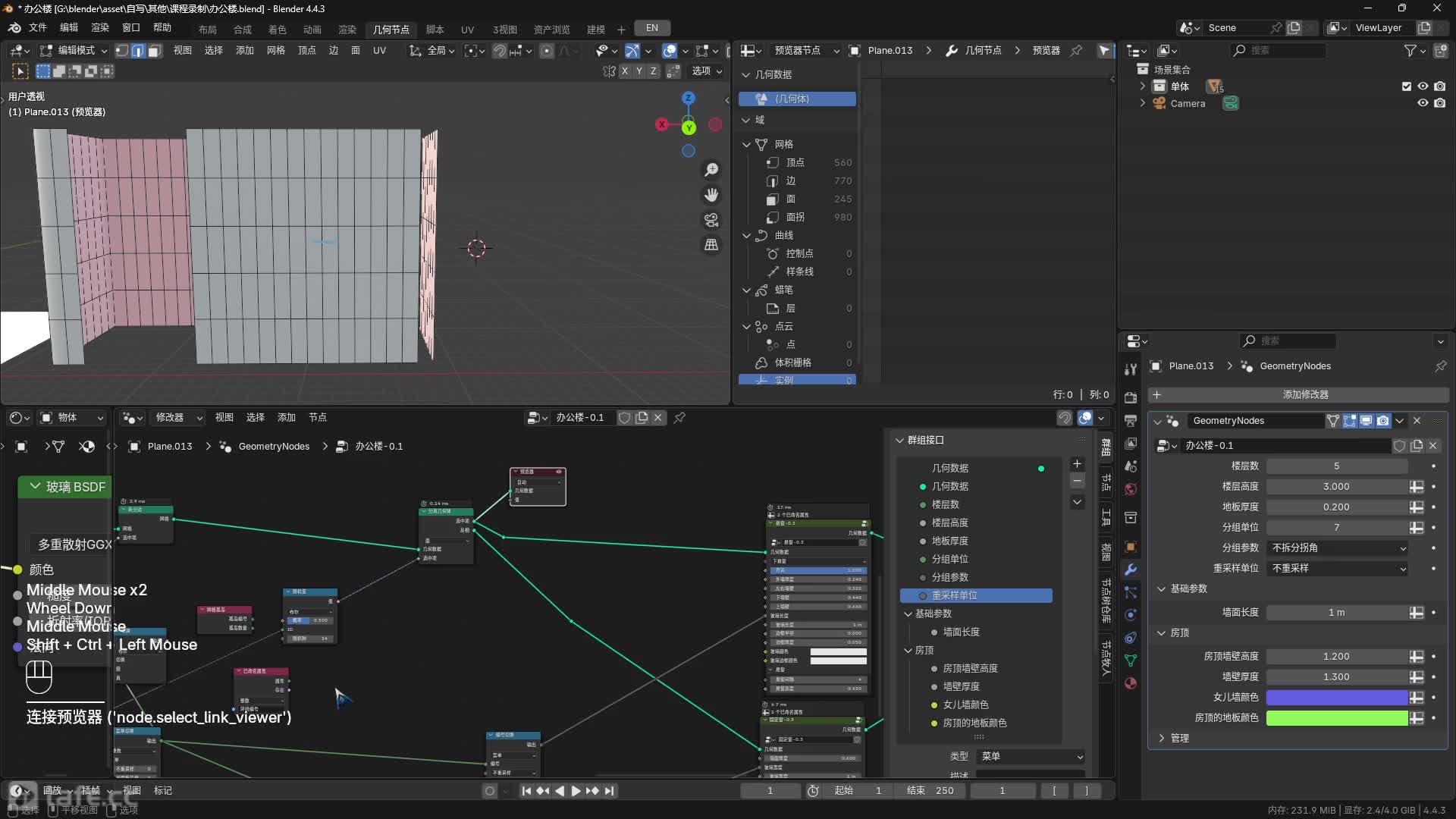The height and width of the screenshot is (819, 1456).
Task: Open the 节点 menu in node editor
Action: click(317, 418)
